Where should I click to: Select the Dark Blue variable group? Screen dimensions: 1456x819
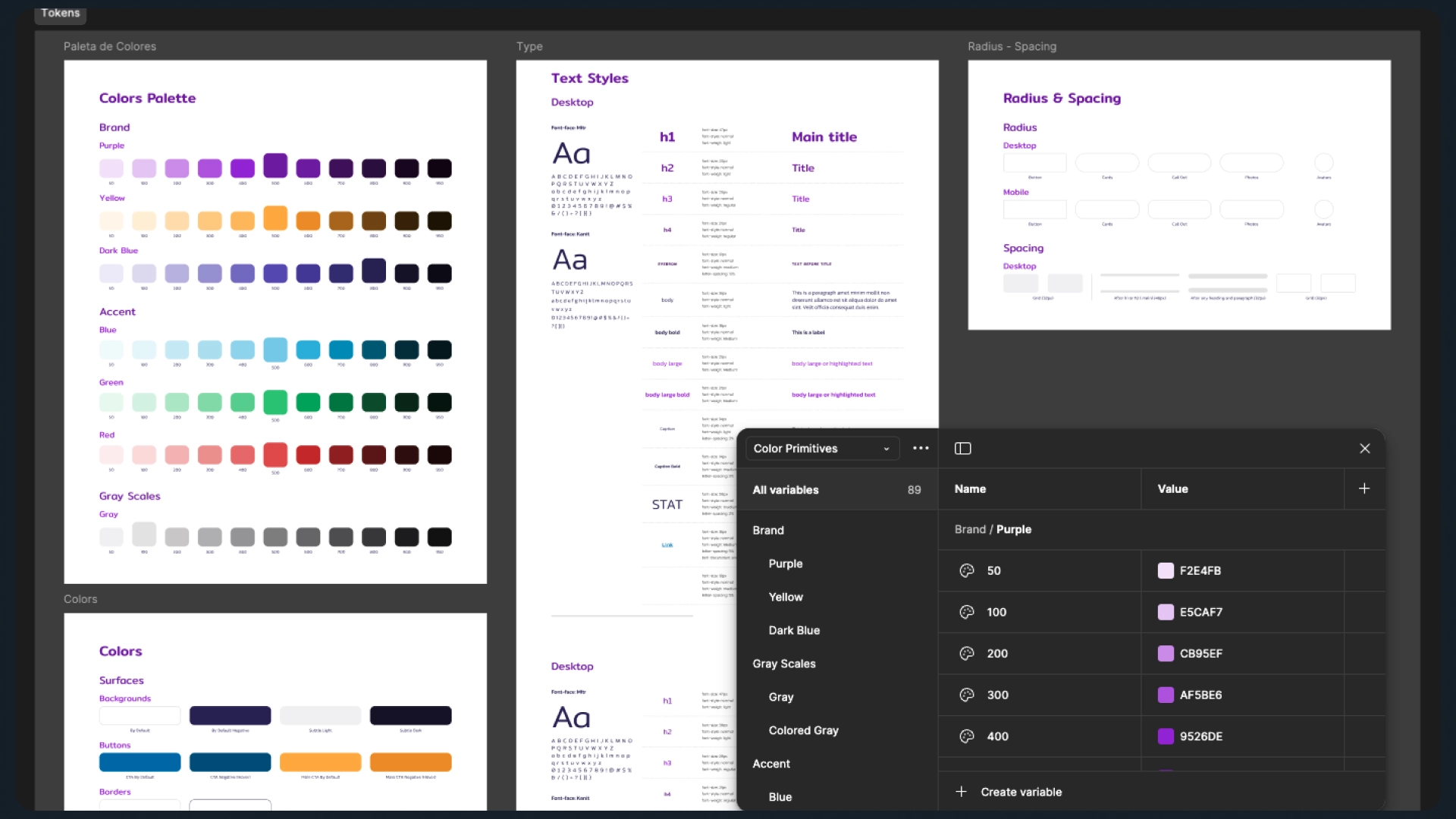click(x=794, y=630)
